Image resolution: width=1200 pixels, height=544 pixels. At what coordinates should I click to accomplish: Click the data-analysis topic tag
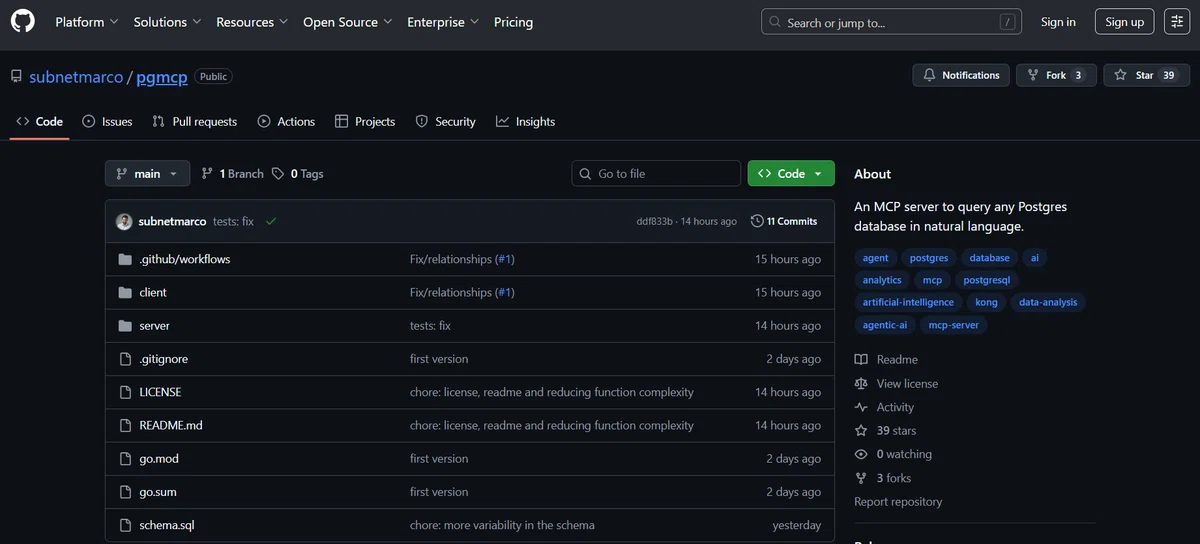1048,302
